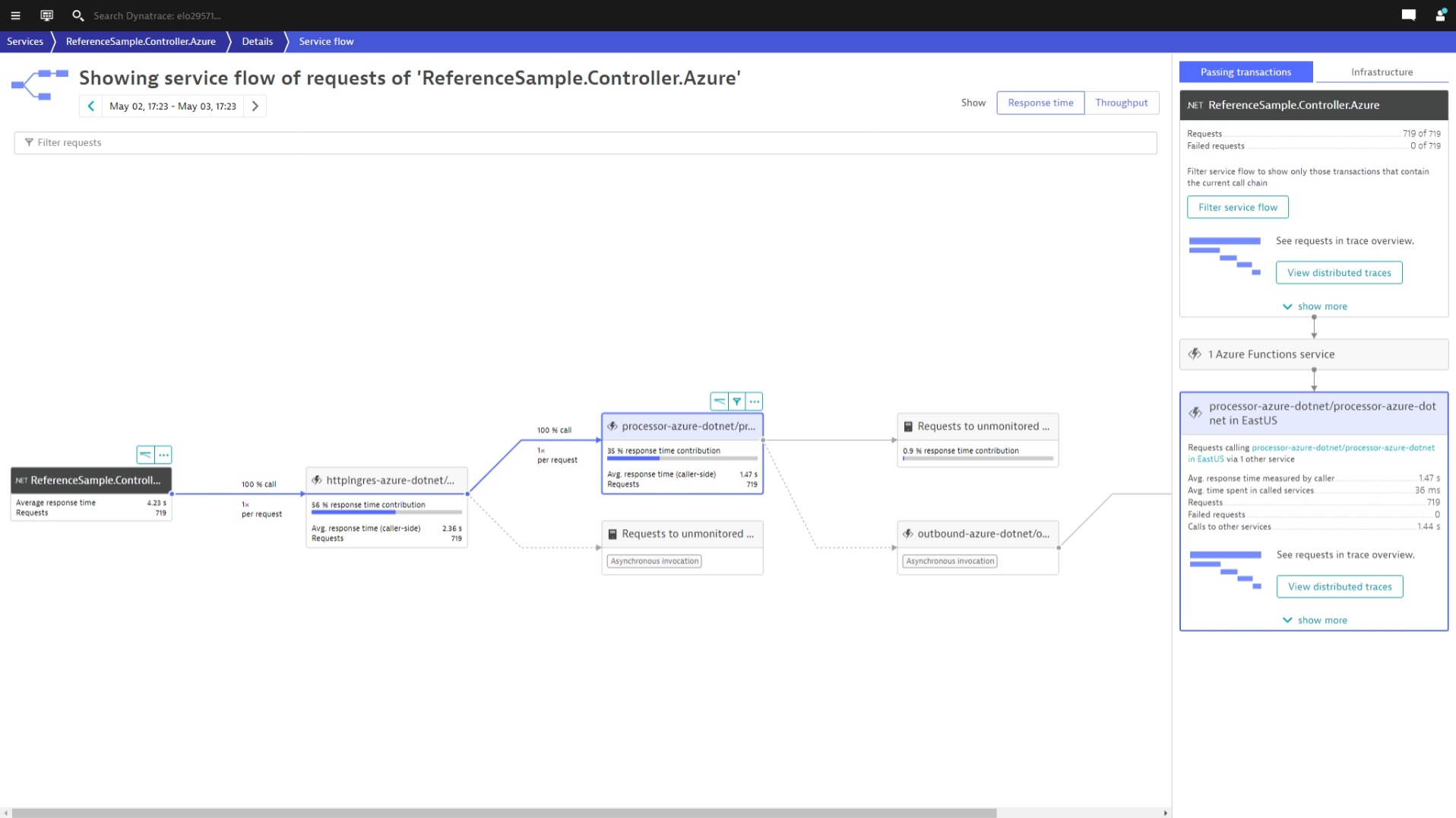This screenshot has width=1456, height=818.
Task: Click Asynchronous invocation tag on outbound node
Action: point(950,561)
